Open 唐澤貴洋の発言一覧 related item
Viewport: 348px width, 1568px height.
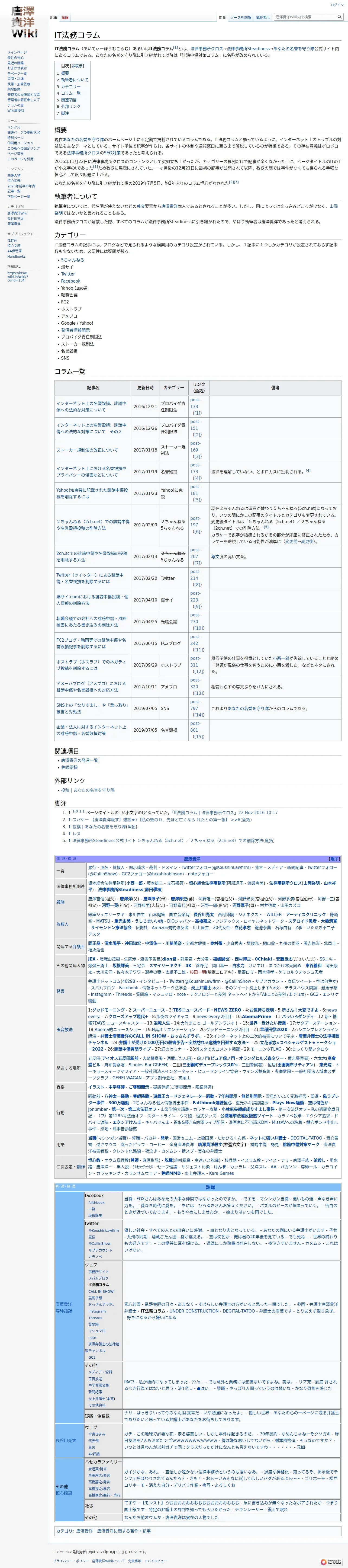point(79,760)
